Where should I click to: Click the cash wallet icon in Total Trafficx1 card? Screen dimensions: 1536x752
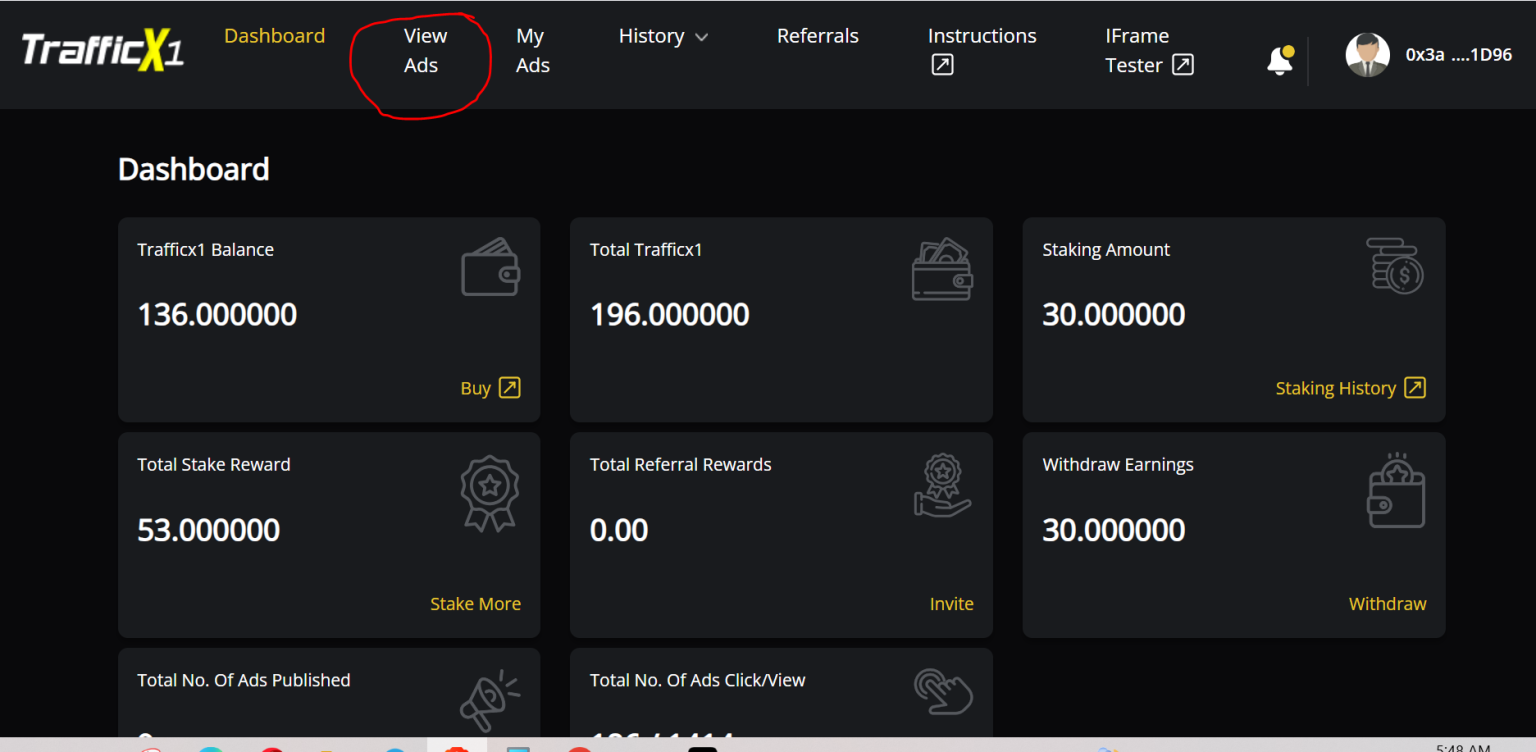click(942, 268)
